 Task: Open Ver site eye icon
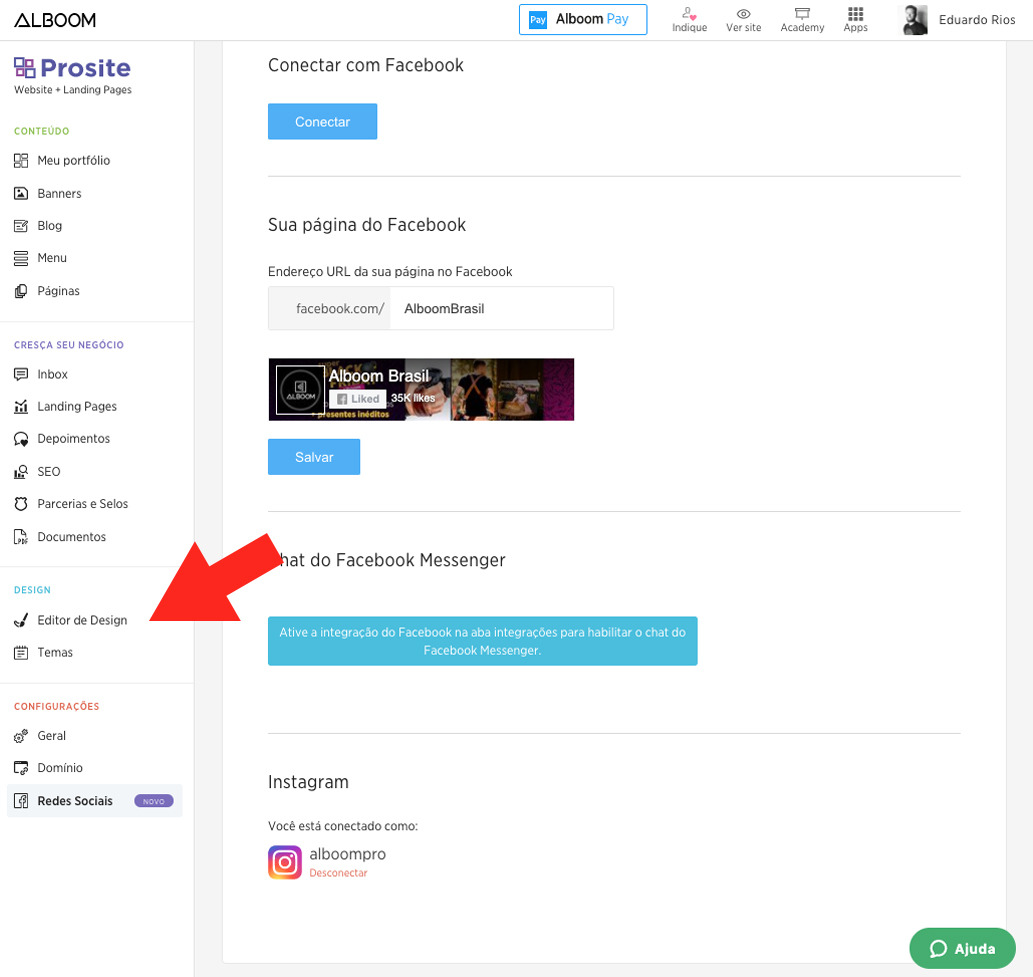coord(743,14)
